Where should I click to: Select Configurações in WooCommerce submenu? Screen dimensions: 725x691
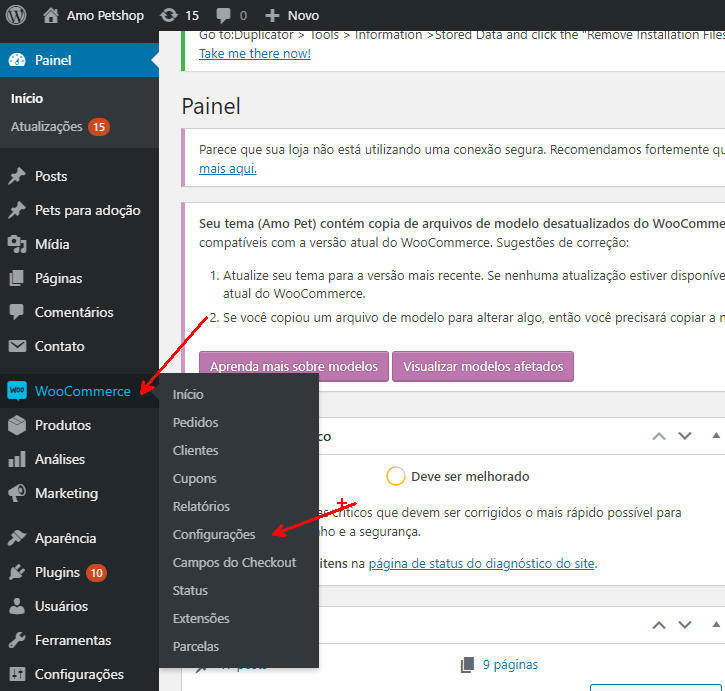coord(214,534)
